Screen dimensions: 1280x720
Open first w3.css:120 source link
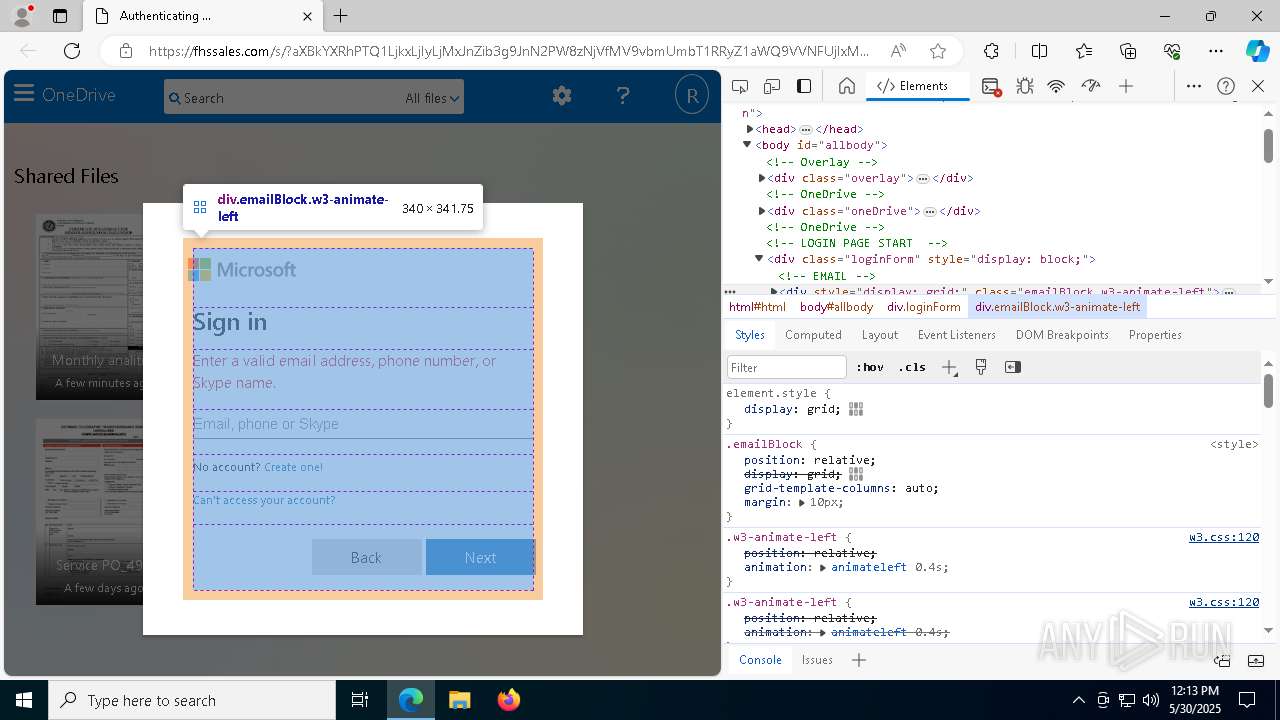[x=1224, y=537]
